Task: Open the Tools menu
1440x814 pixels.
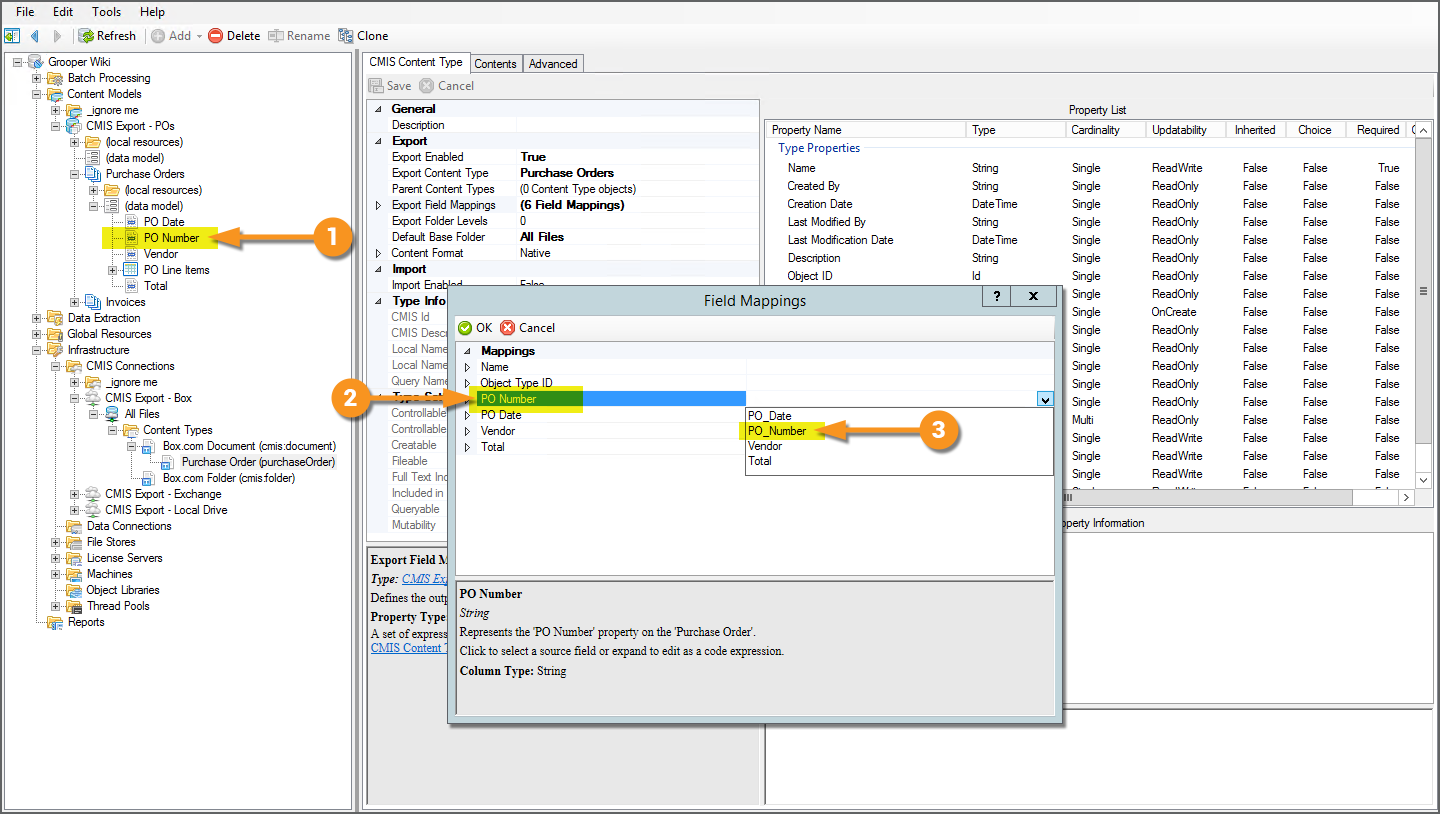Action: (106, 12)
